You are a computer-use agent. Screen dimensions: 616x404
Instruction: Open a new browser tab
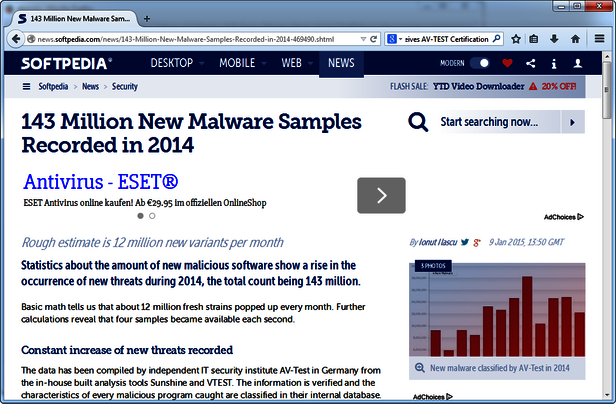[x=147, y=19]
